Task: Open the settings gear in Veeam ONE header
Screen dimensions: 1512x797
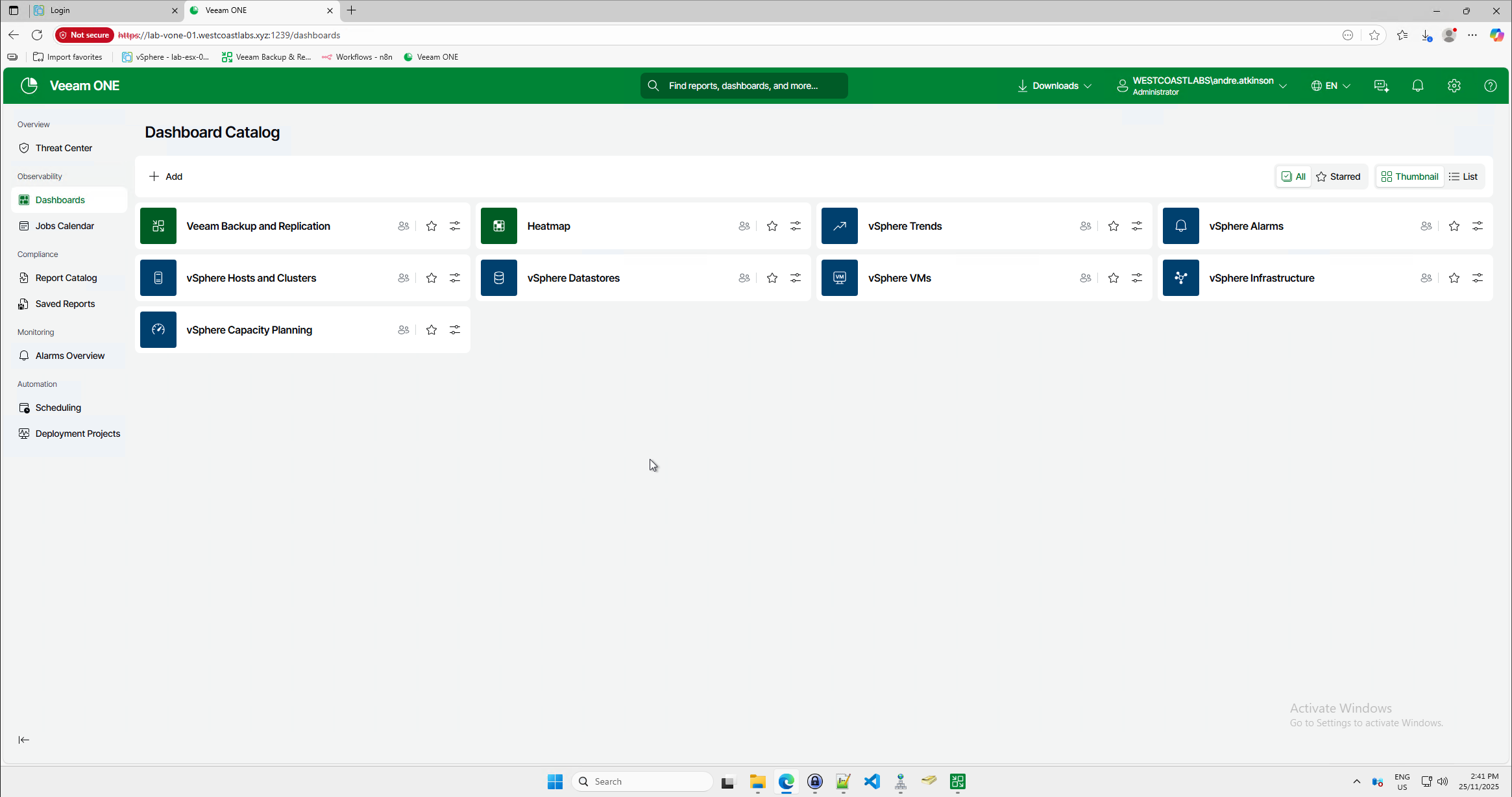Action: [x=1454, y=86]
